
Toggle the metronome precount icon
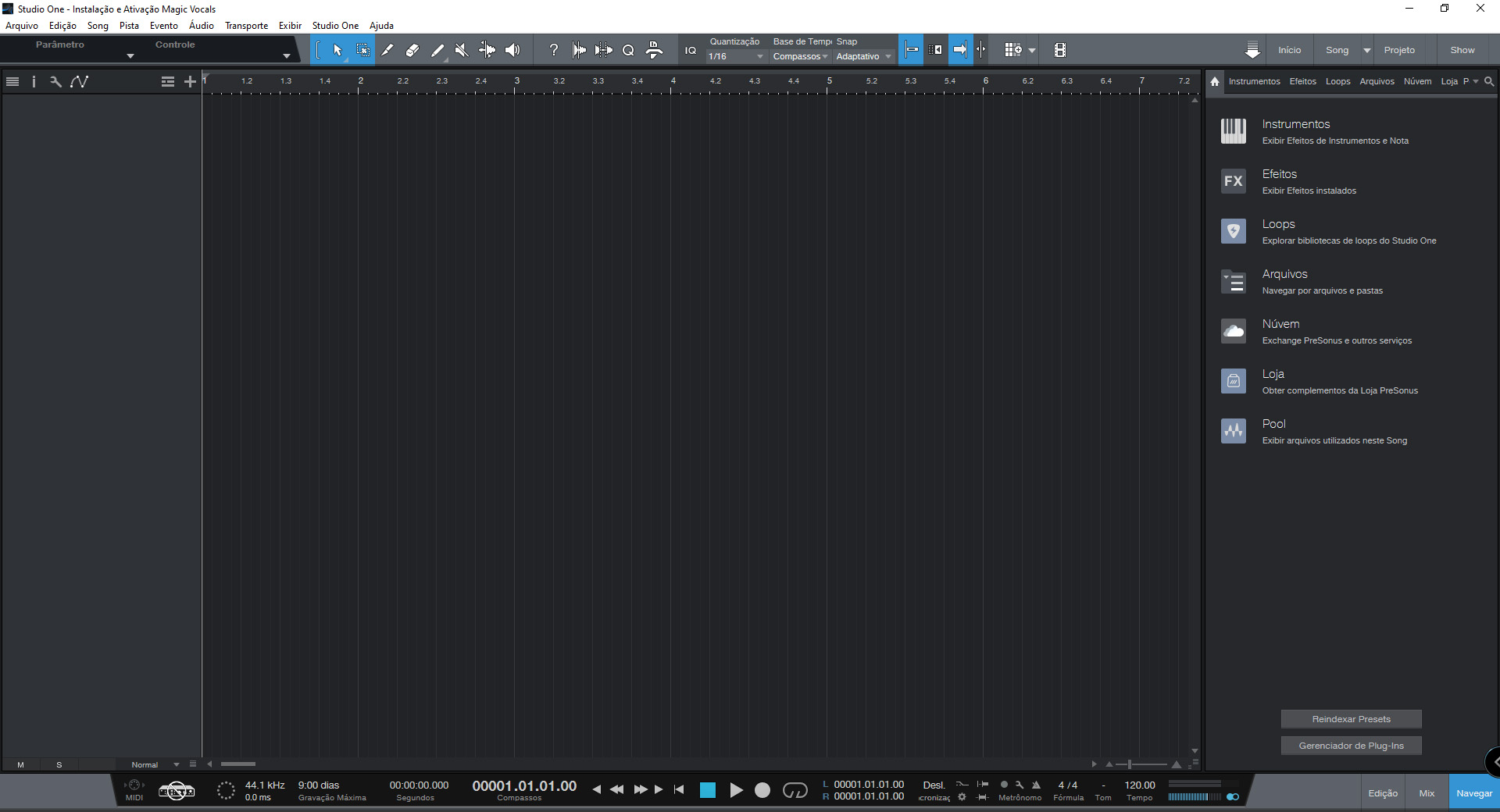[x=1004, y=785]
